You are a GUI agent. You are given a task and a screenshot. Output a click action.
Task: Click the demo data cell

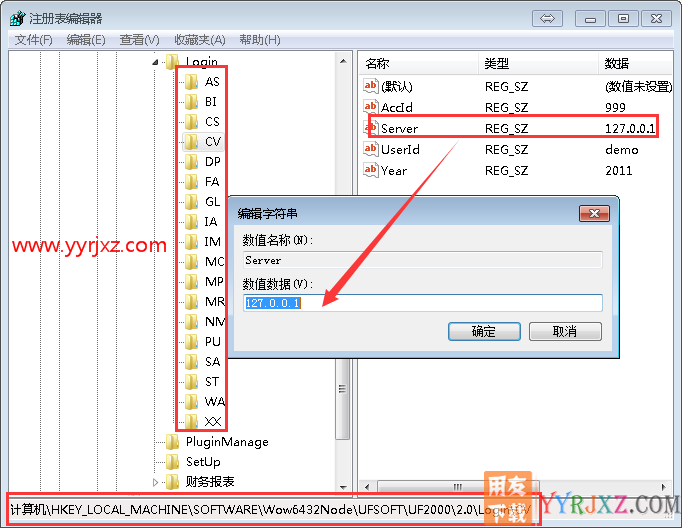[x=622, y=150]
